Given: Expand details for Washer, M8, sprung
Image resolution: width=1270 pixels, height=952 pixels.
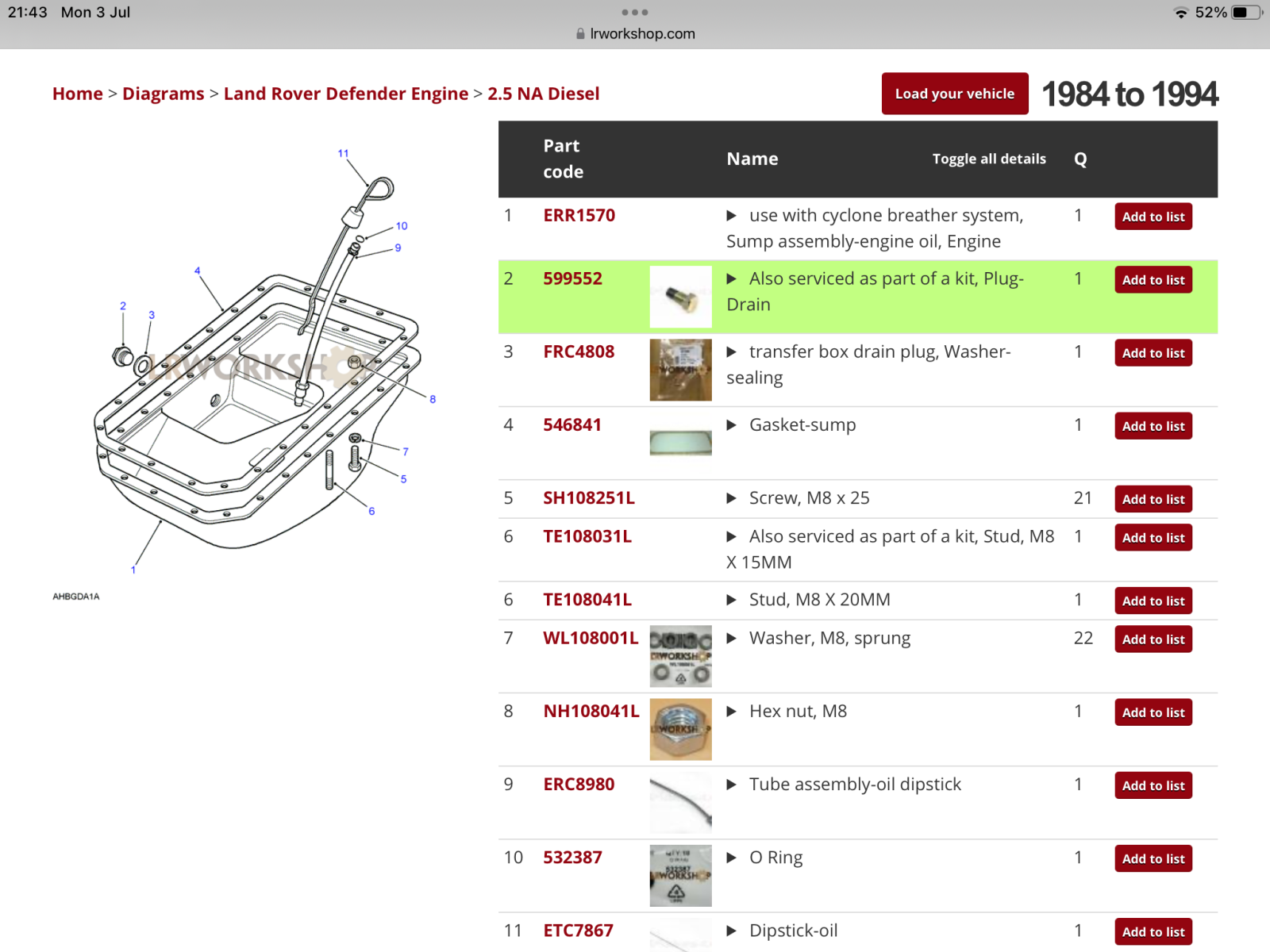Looking at the screenshot, I should 732,639.
